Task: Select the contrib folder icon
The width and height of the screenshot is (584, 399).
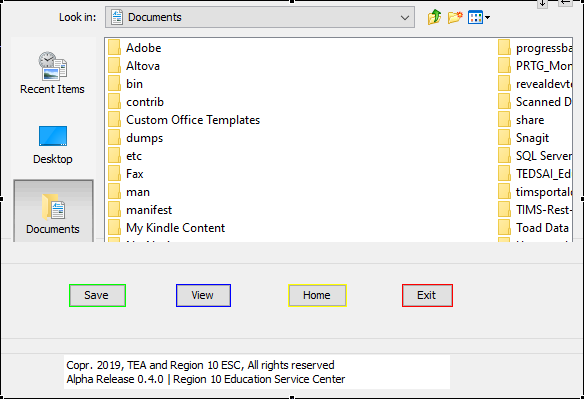Action: click(114, 102)
